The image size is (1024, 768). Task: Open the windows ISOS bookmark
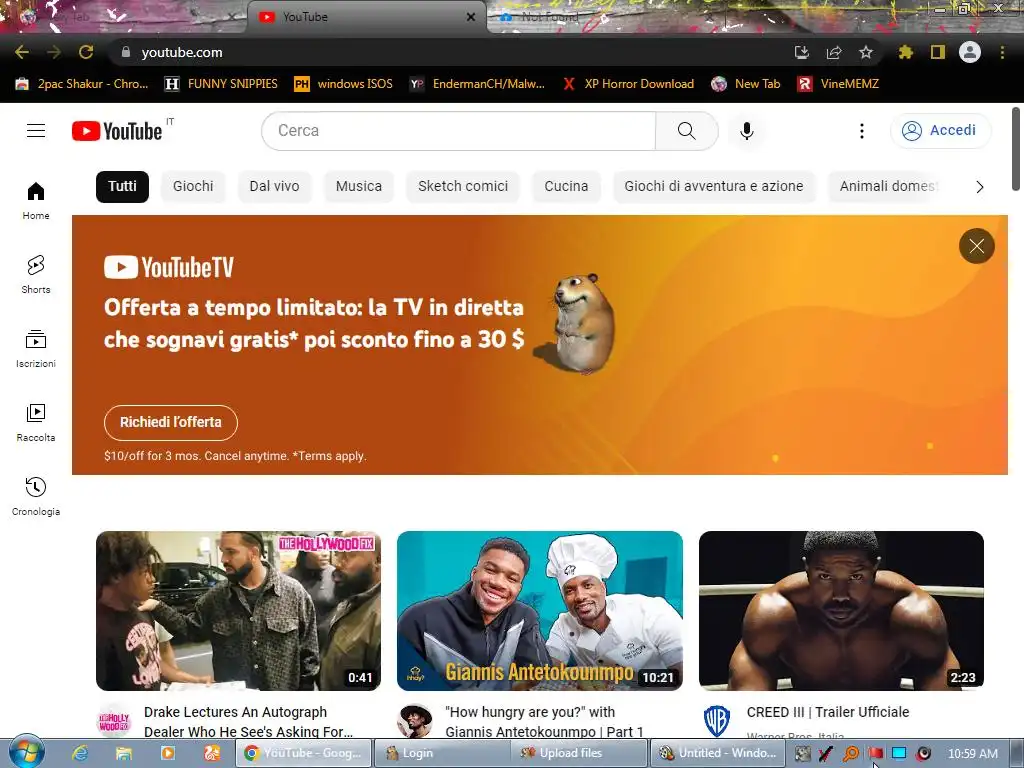344,84
